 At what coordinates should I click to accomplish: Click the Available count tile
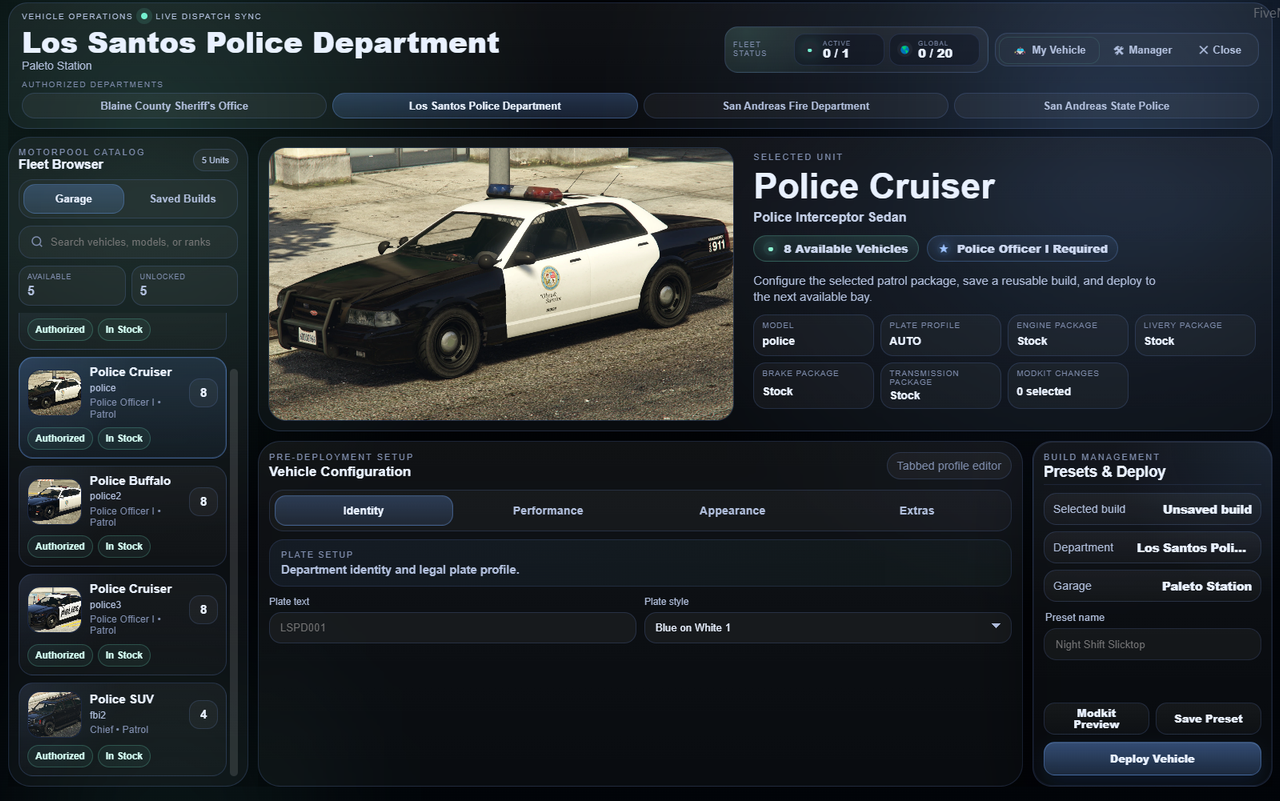(x=72, y=285)
